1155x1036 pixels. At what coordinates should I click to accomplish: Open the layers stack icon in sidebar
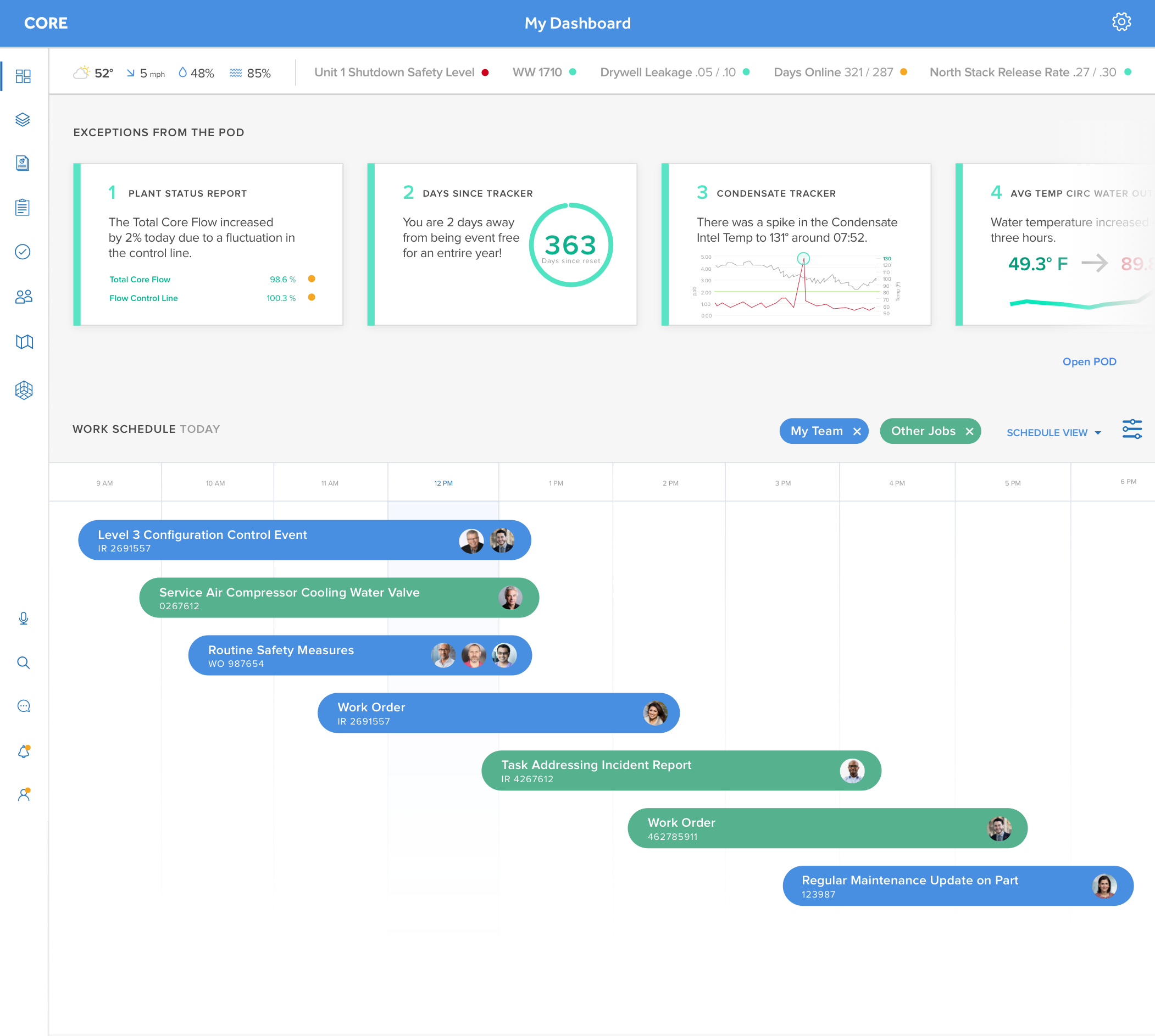[x=23, y=120]
